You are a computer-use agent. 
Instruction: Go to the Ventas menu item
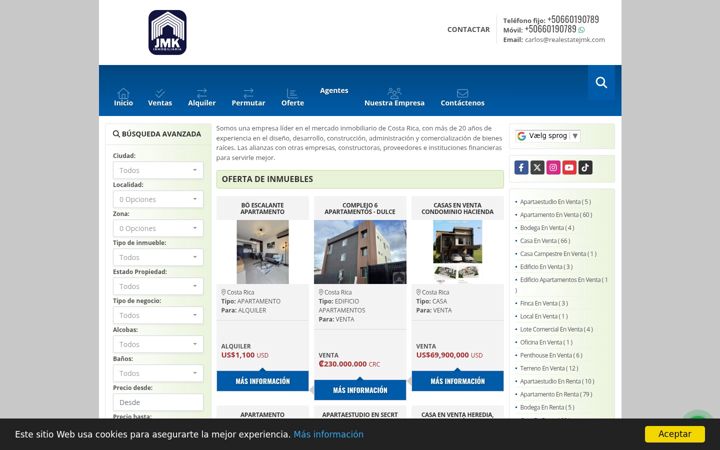tap(160, 103)
